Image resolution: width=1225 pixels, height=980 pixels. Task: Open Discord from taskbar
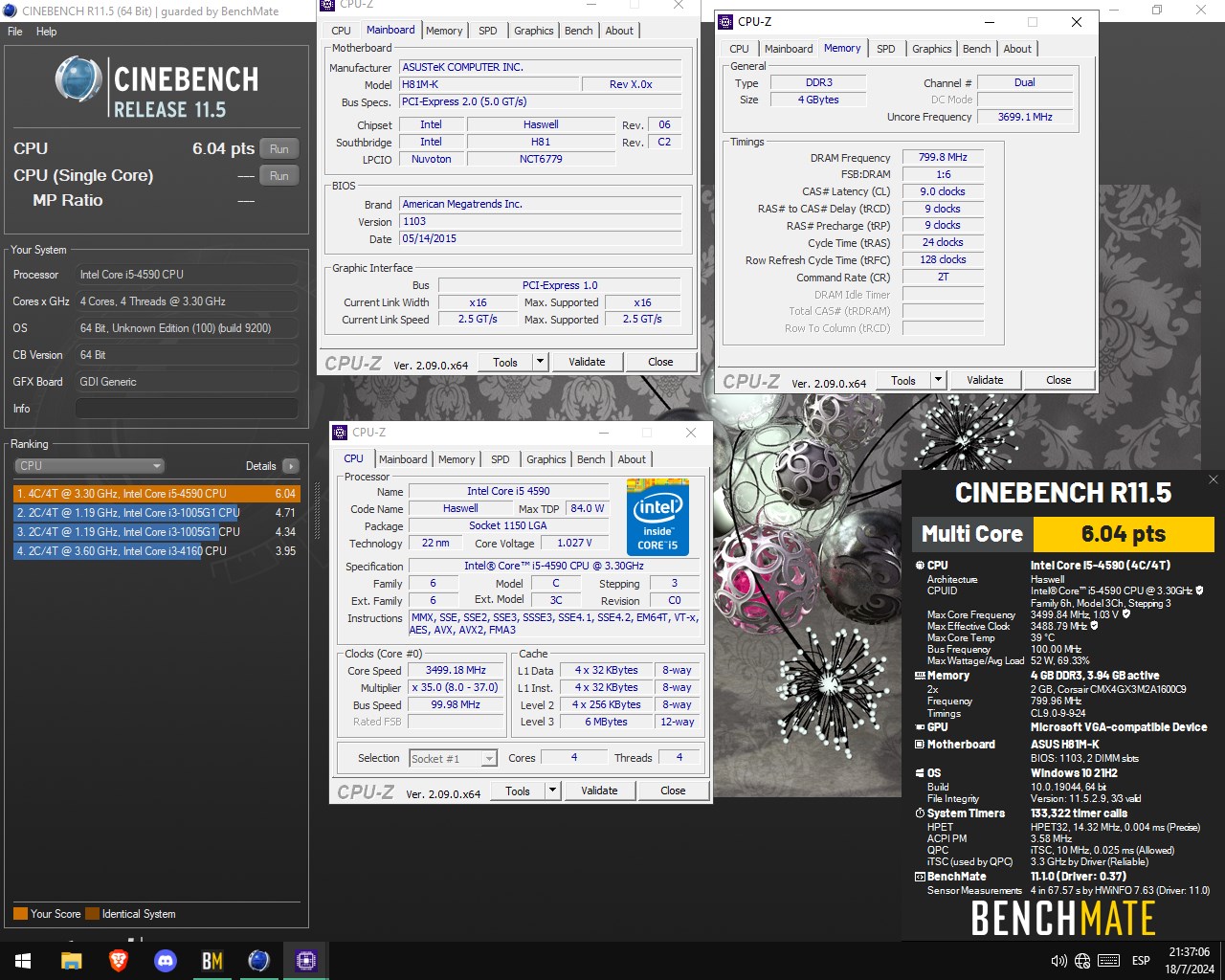point(165,961)
